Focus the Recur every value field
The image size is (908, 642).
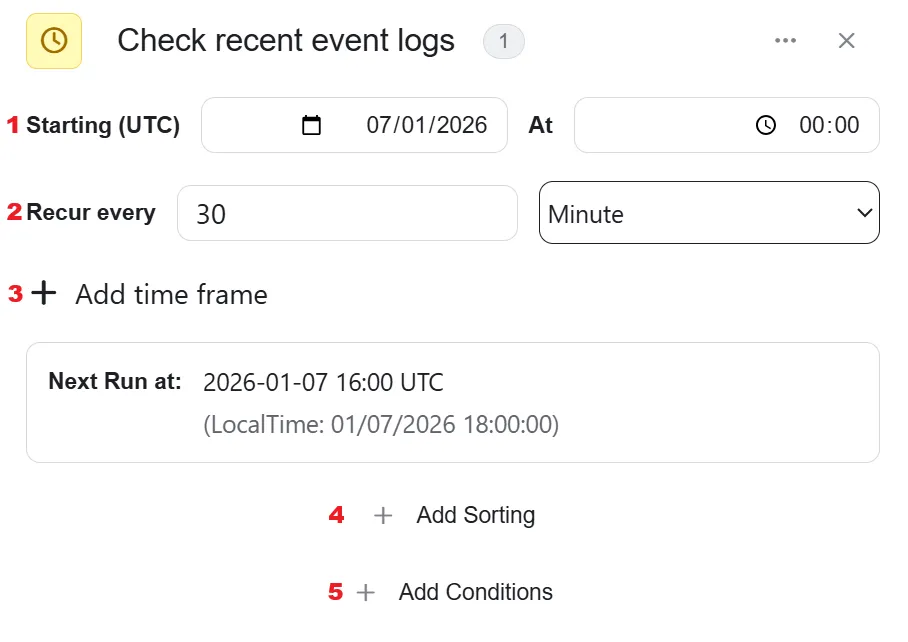[347, 213]
